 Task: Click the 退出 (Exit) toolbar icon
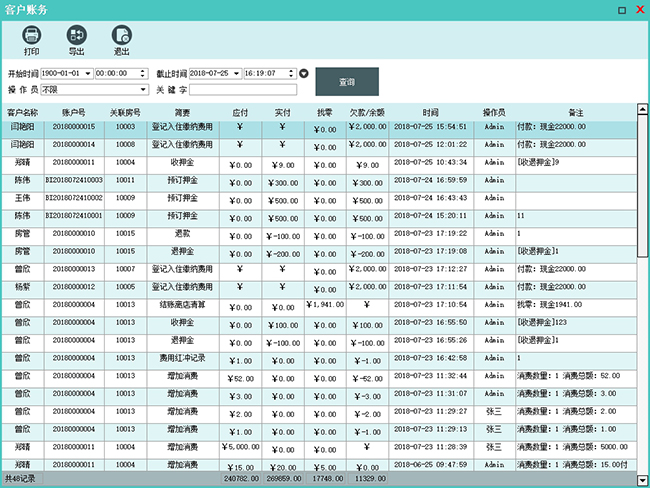(x=121, y=38)
